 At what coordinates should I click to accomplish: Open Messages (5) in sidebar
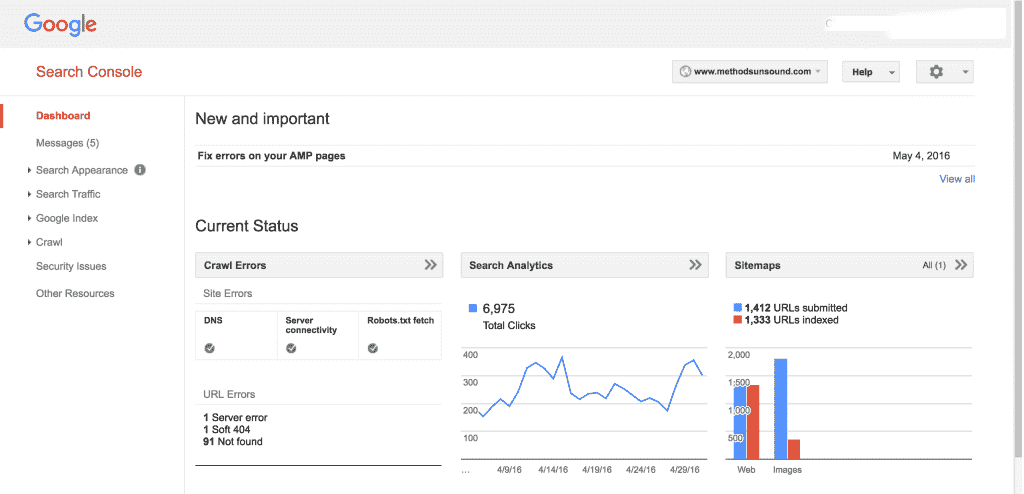[67, 143]
